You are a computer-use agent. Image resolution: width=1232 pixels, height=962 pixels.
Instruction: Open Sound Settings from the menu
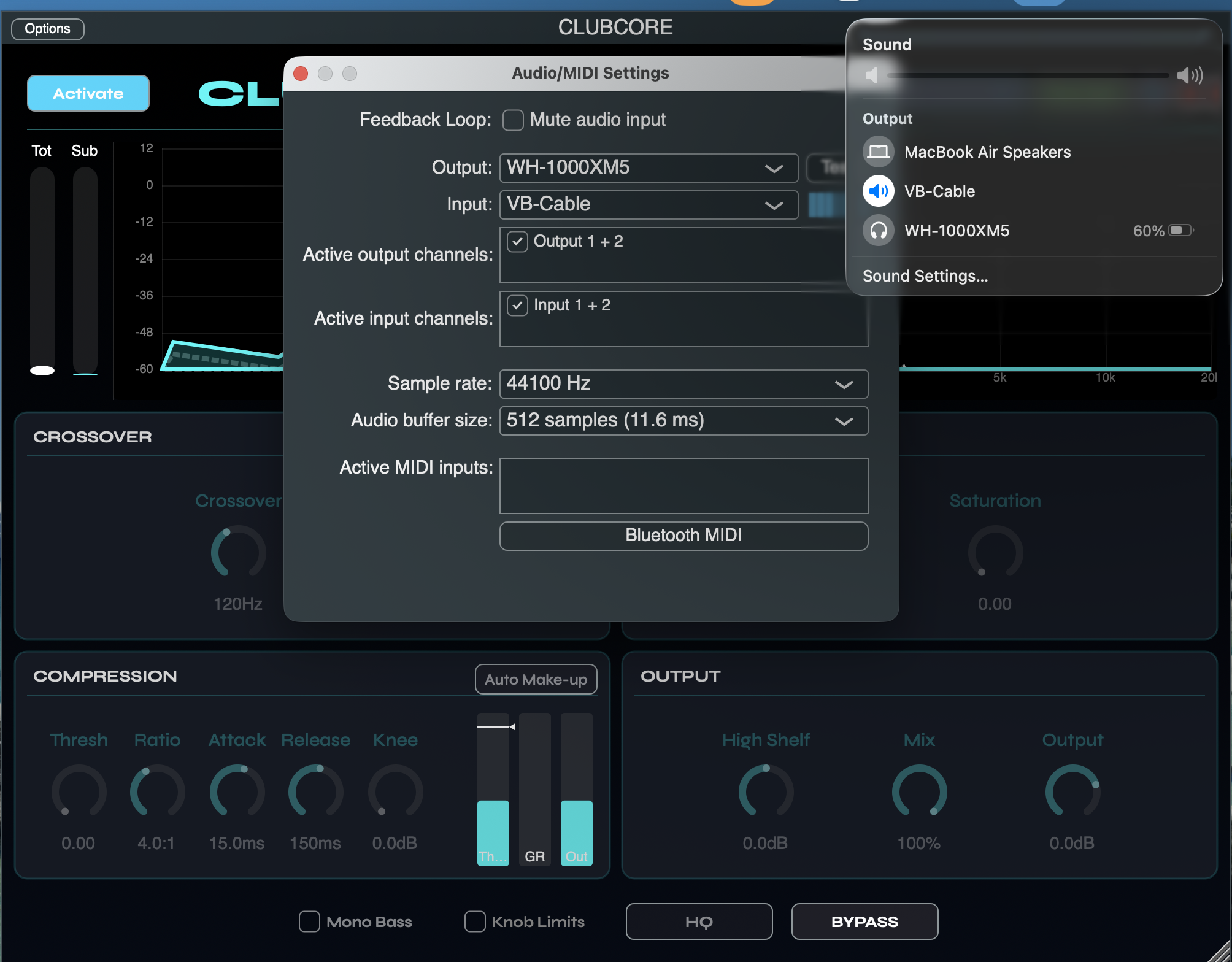pos(925,276)
